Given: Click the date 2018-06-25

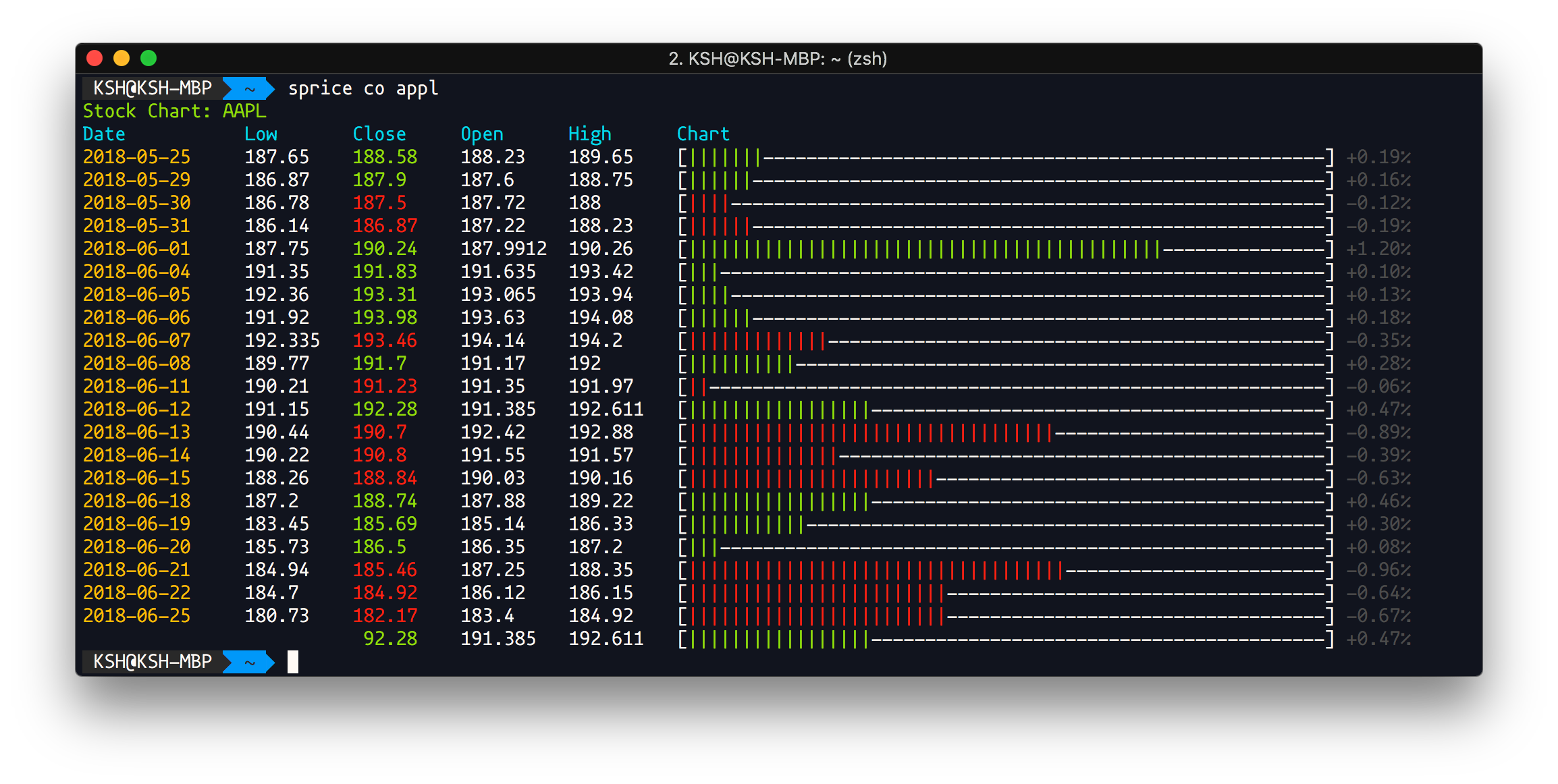Looking at the screenshot, I should (x=136, y=615).
